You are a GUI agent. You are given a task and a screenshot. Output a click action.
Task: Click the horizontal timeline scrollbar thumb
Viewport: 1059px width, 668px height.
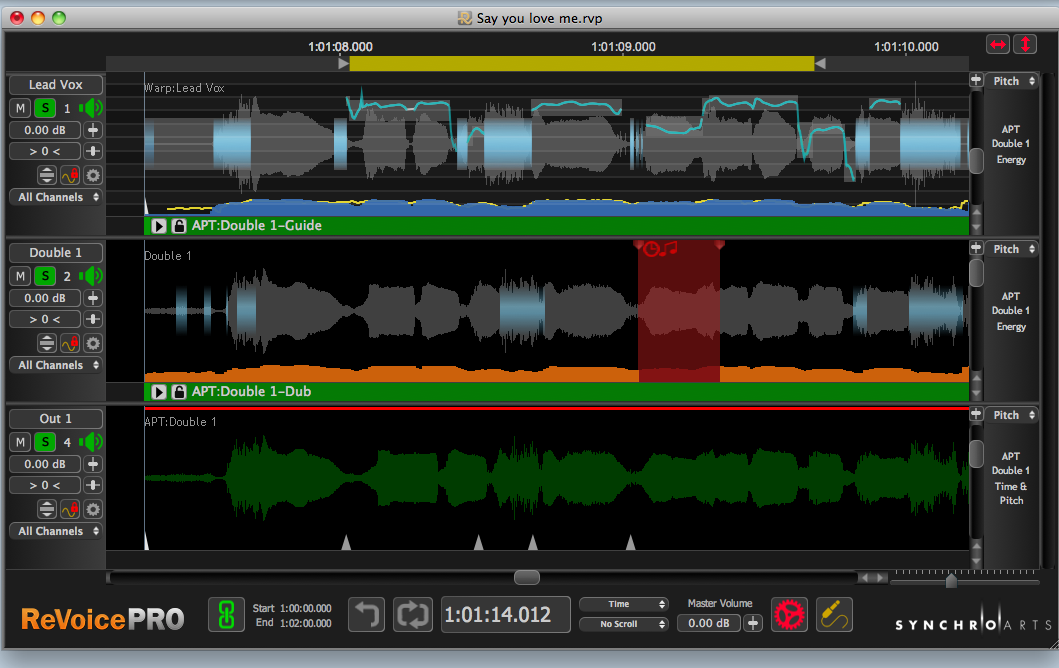[x=527, y=577]
